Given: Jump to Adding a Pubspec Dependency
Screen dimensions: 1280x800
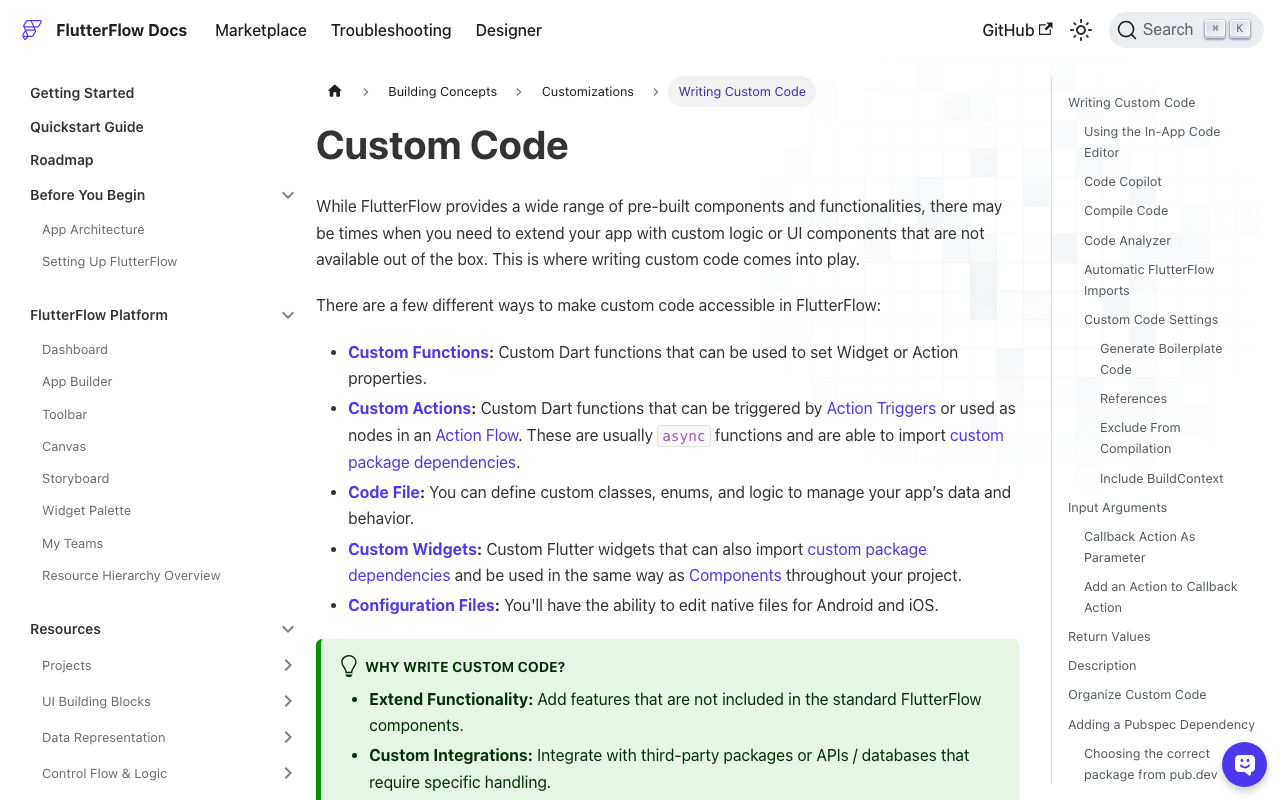Looking at the screenshot, I should tap(1161, 724).
